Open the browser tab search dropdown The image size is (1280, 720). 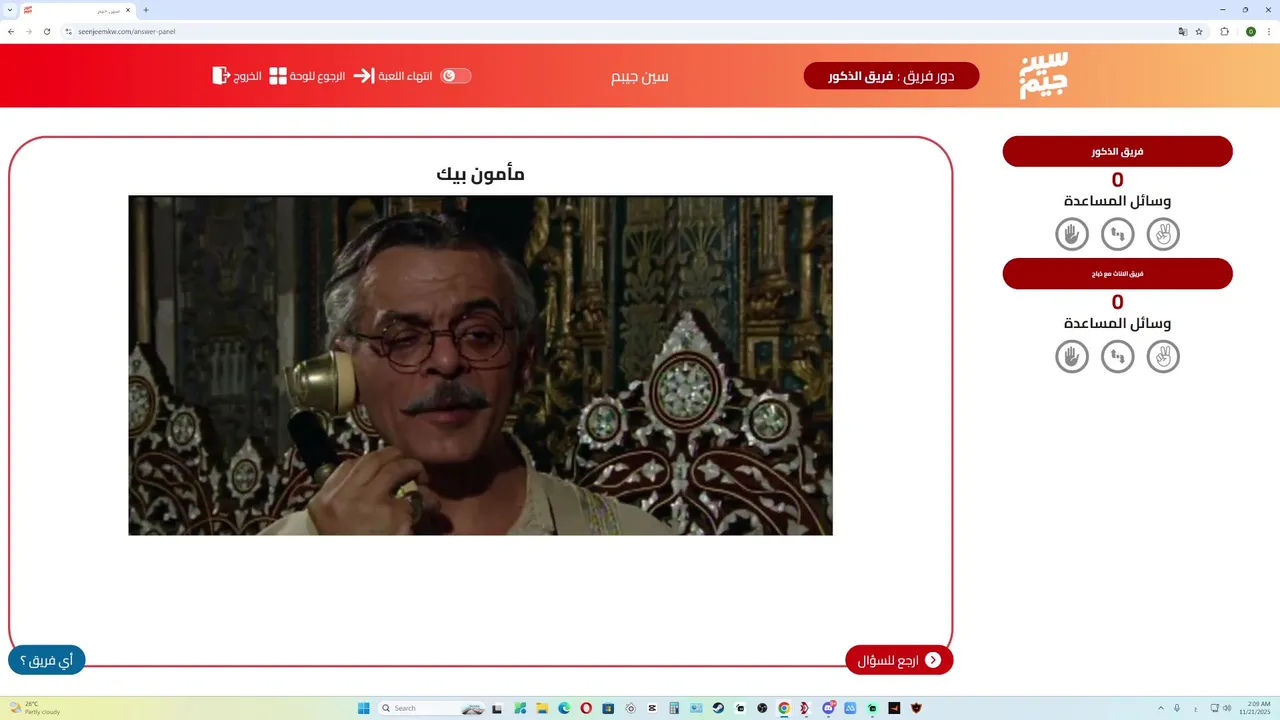pos(9,10)
